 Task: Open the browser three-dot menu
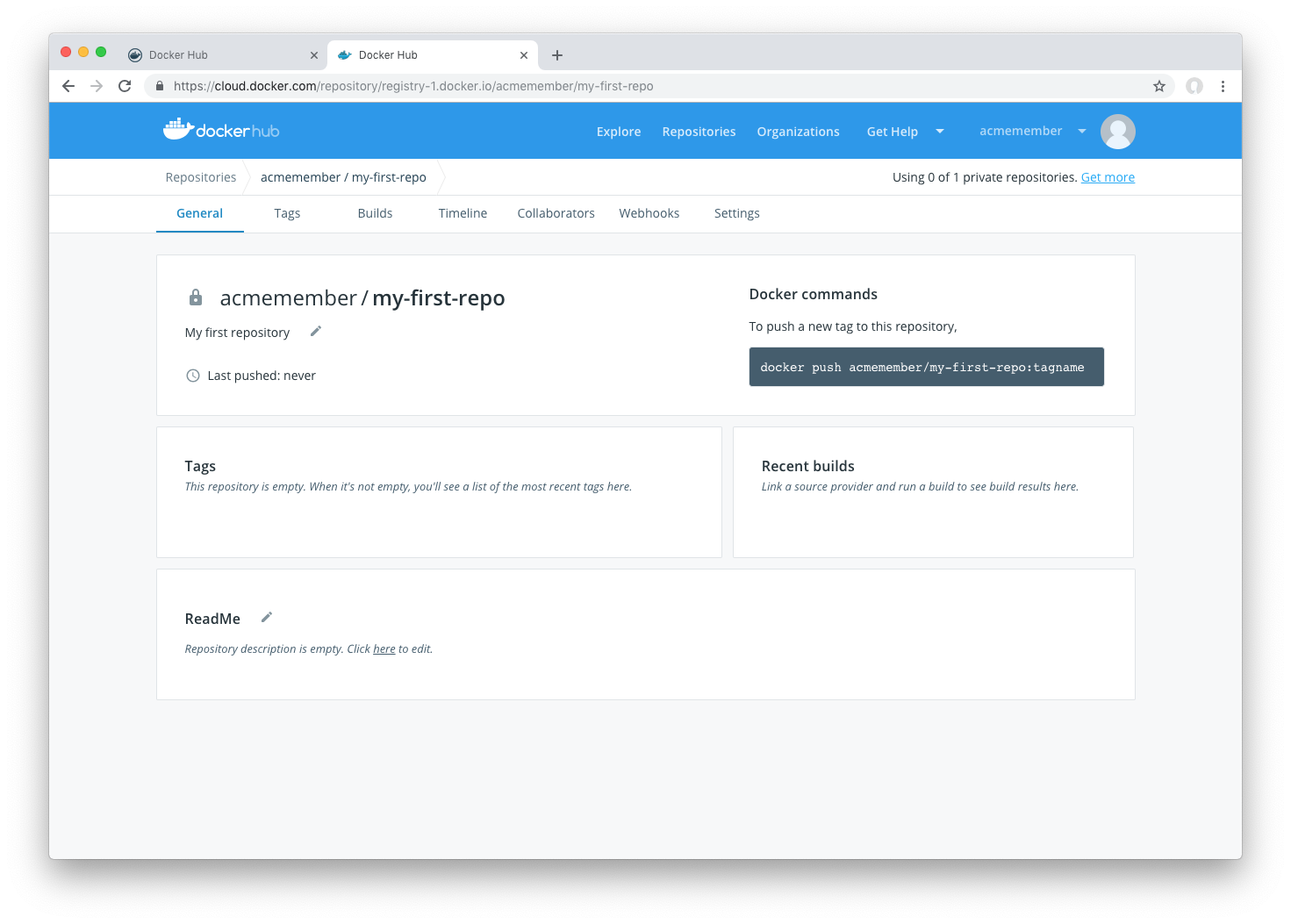click(1223, 86)
